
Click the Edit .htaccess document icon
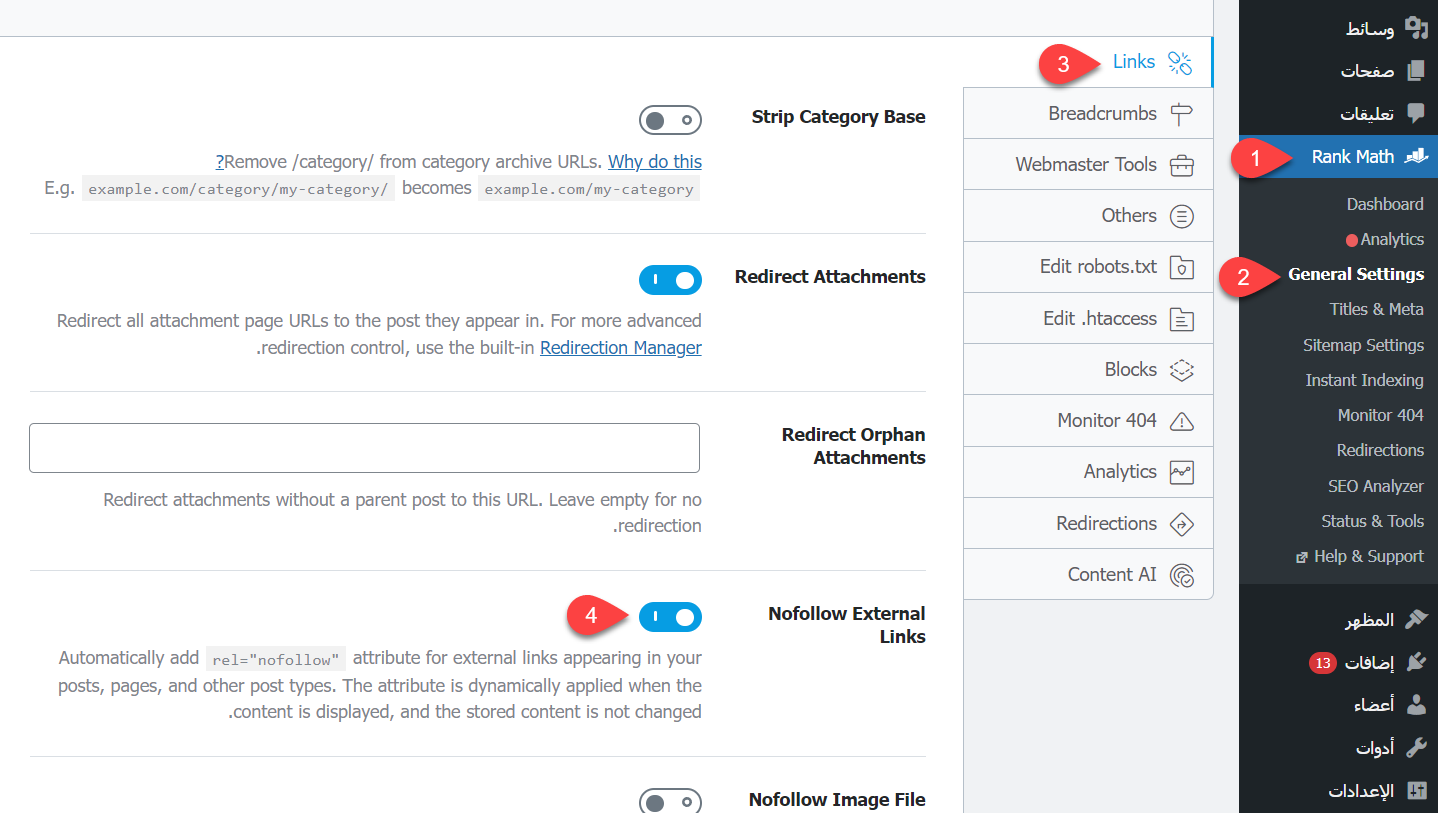(x=1181, y=319)
